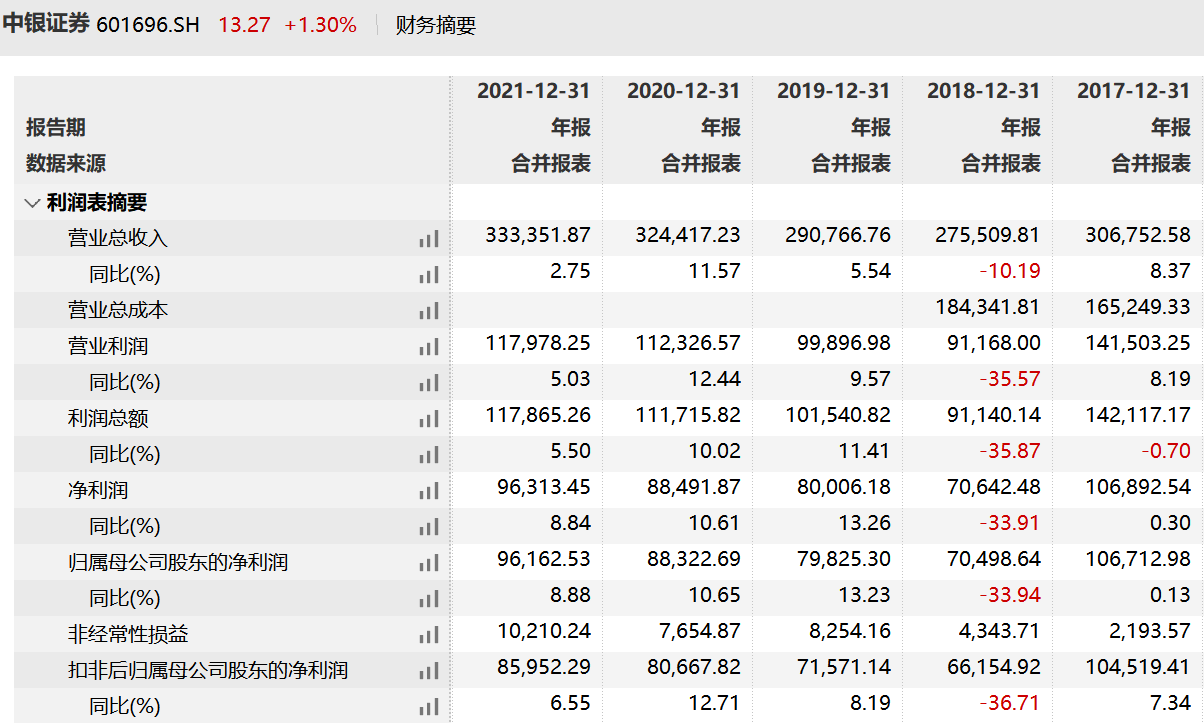The image size is (1204, 723).
Task: Click chart icon for 非经常性损益 row
Action: pos(429,635)
